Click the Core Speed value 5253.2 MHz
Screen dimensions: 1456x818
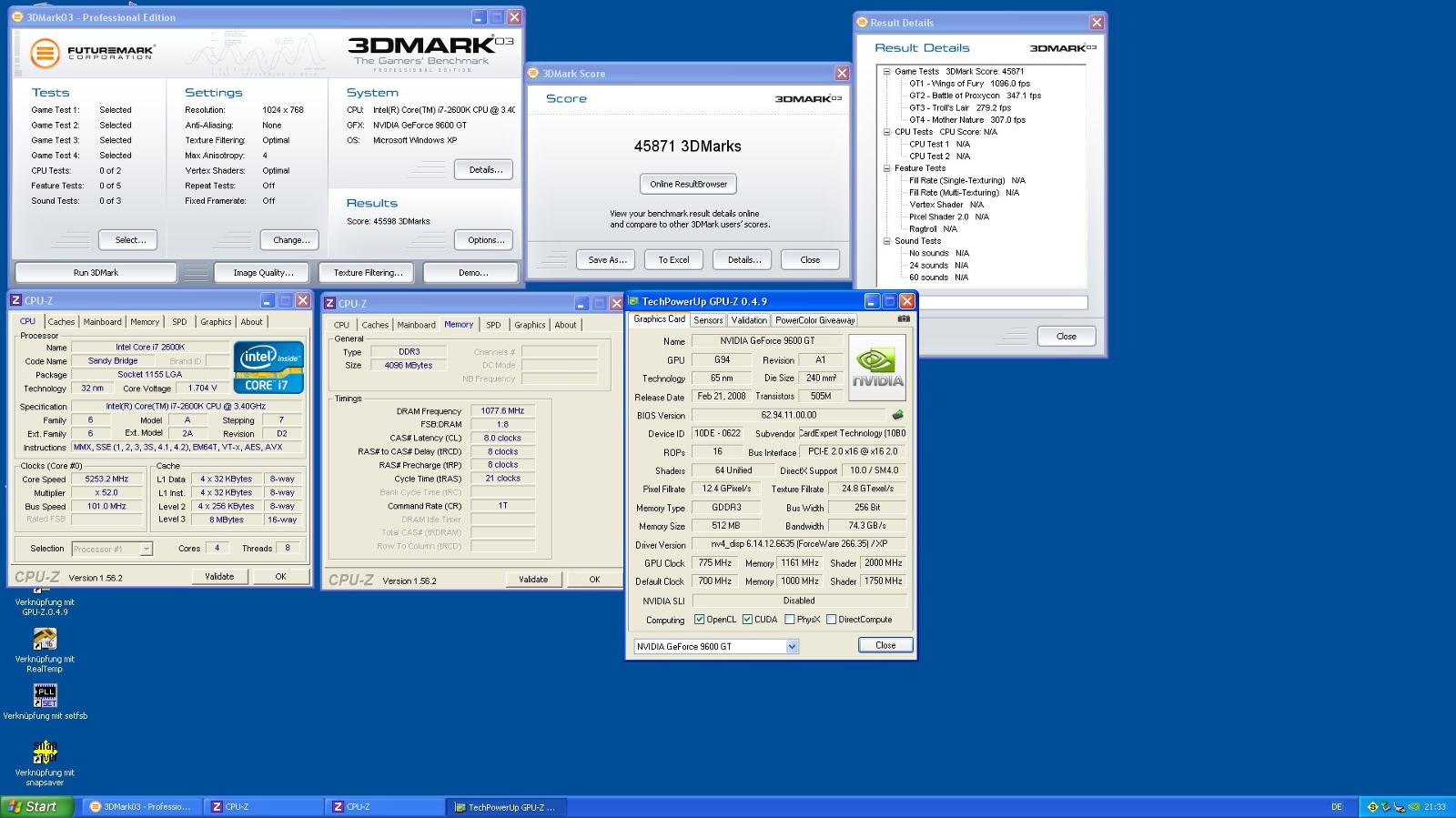click(106, 479)
